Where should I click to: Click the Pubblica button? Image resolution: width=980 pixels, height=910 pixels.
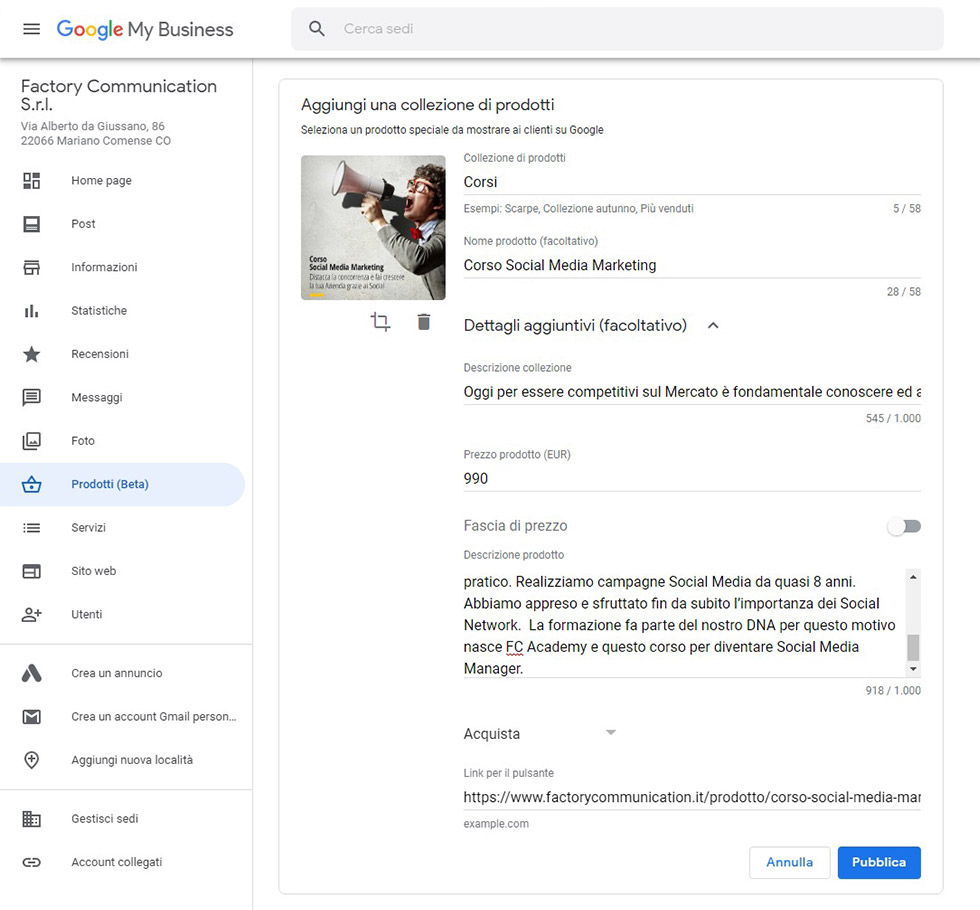pos(879,862)
